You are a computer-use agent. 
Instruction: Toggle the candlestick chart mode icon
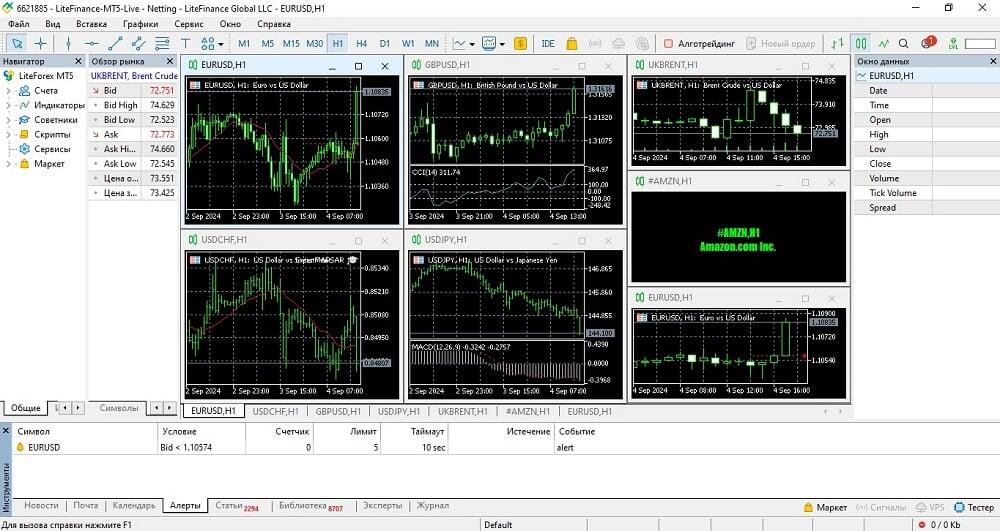[861, 43]
